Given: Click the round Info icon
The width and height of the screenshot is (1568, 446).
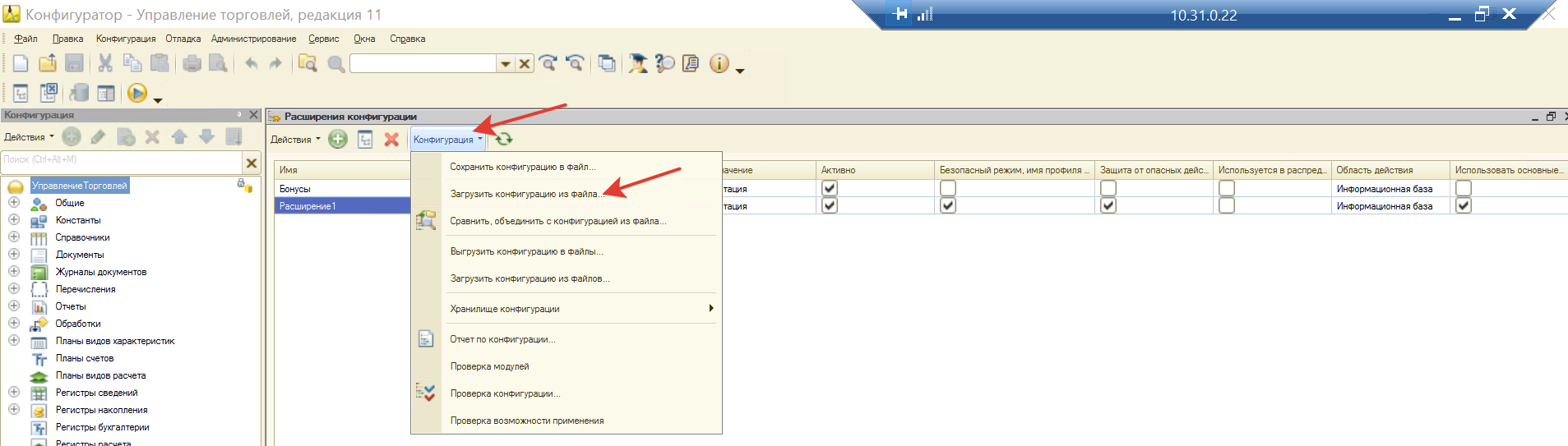Looking at the screenshot, I should [719, 63].
